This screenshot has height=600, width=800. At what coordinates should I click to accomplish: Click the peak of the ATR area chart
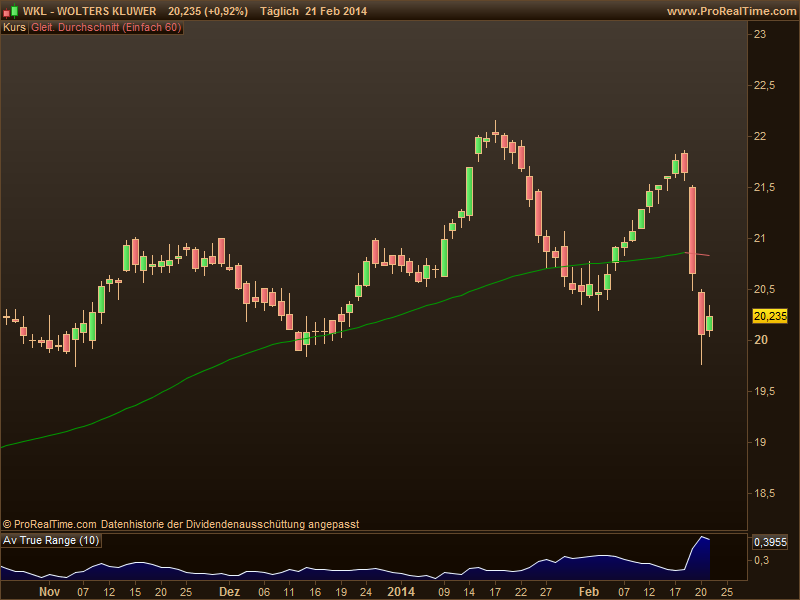point(703,537)
